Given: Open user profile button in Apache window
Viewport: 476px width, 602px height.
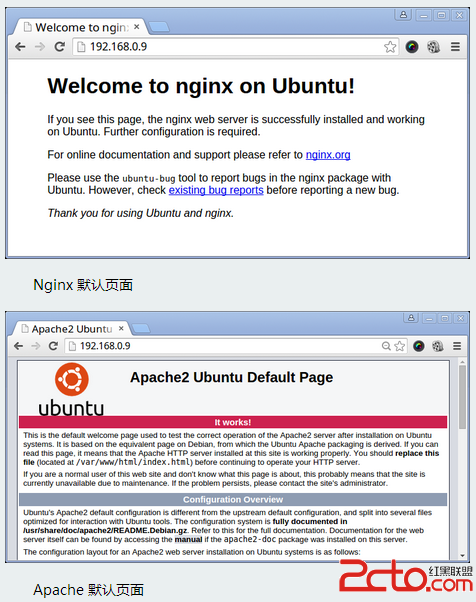Looking at the screenshot, I should pos(411,318).
